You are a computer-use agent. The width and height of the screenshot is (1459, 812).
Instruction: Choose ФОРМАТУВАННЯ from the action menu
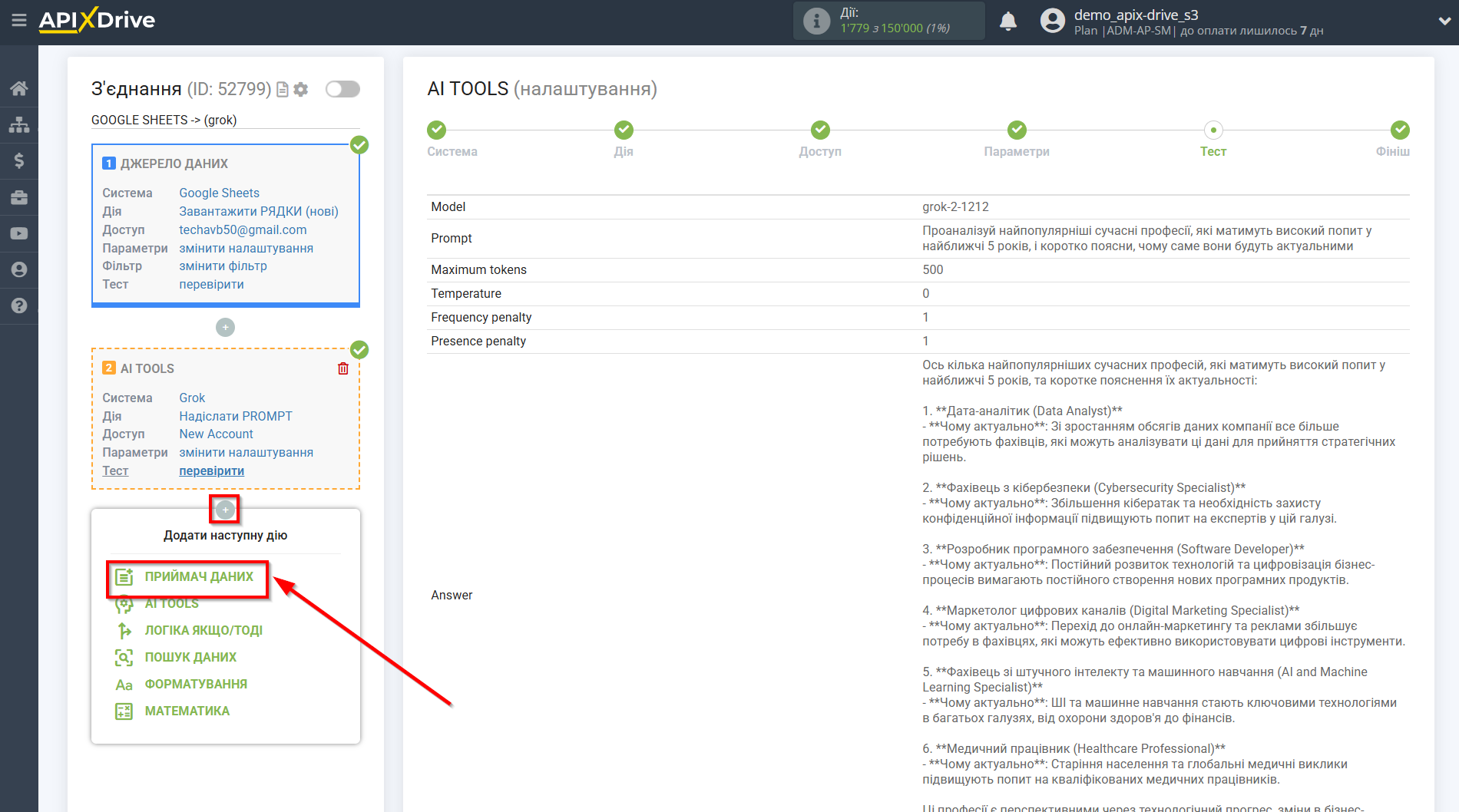(x=196, y=684)
